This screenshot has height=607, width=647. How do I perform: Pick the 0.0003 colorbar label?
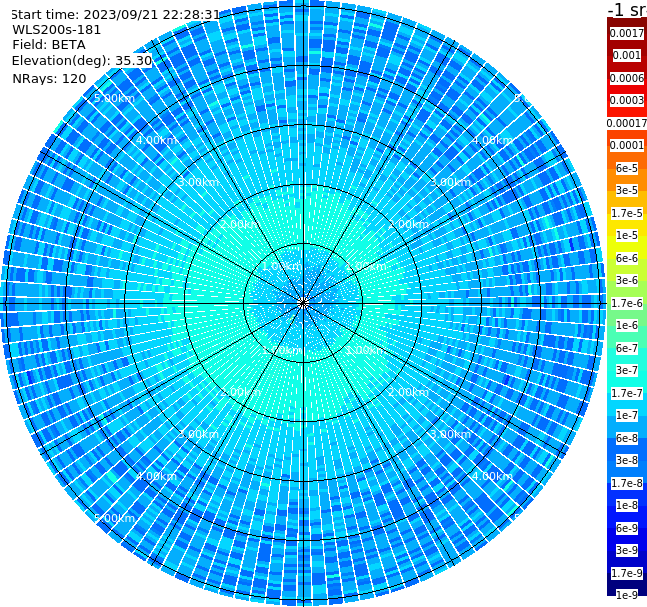coord(627,100)
